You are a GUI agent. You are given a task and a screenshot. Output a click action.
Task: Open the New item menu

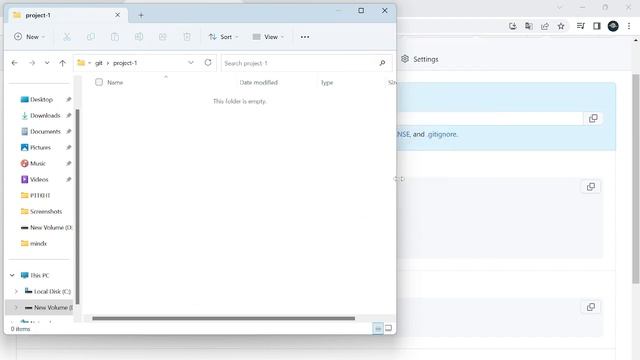coord(29,37)
